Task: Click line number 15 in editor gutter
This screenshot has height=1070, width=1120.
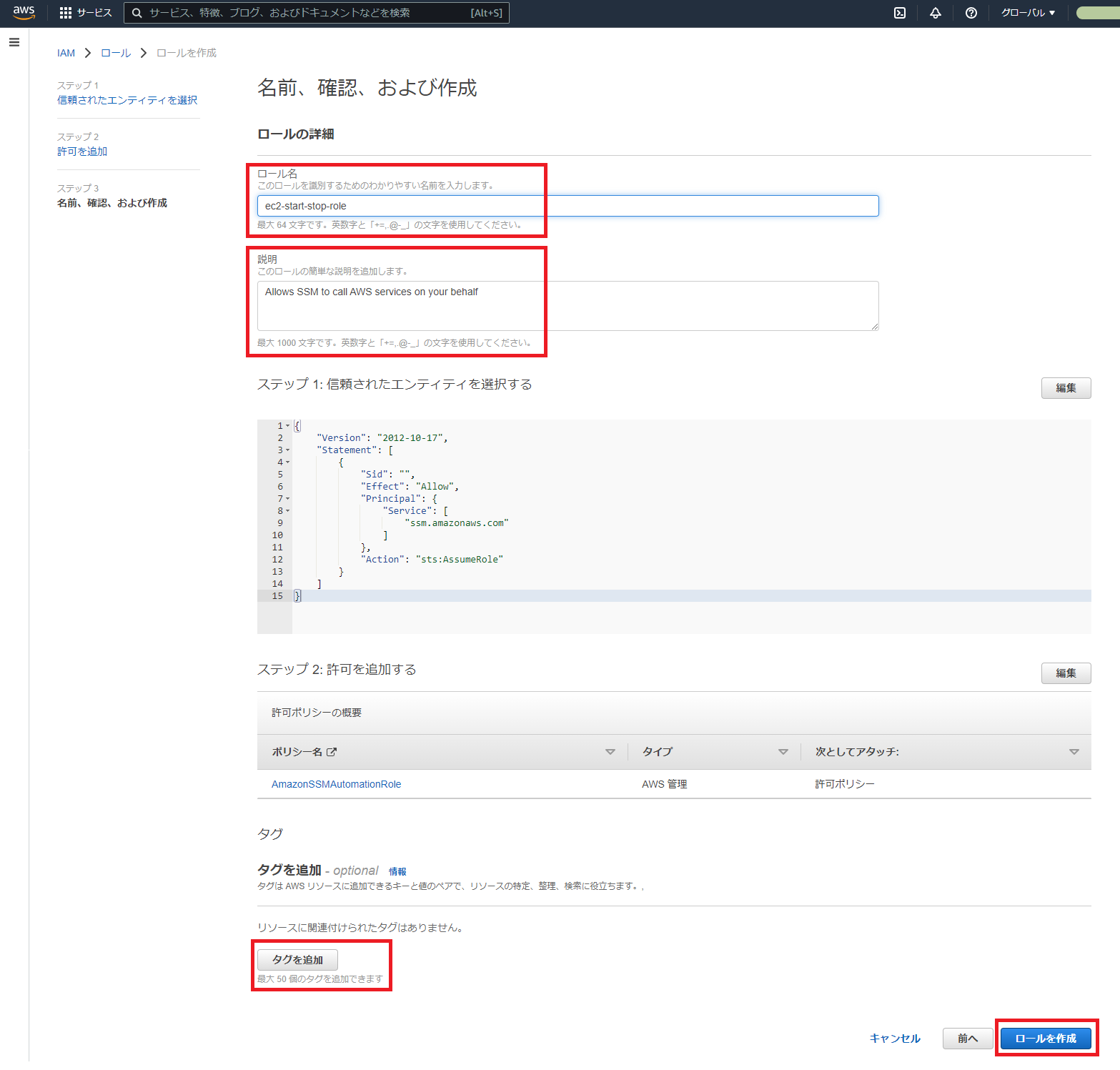Action: pyautogui.click(x=277, y=596)
